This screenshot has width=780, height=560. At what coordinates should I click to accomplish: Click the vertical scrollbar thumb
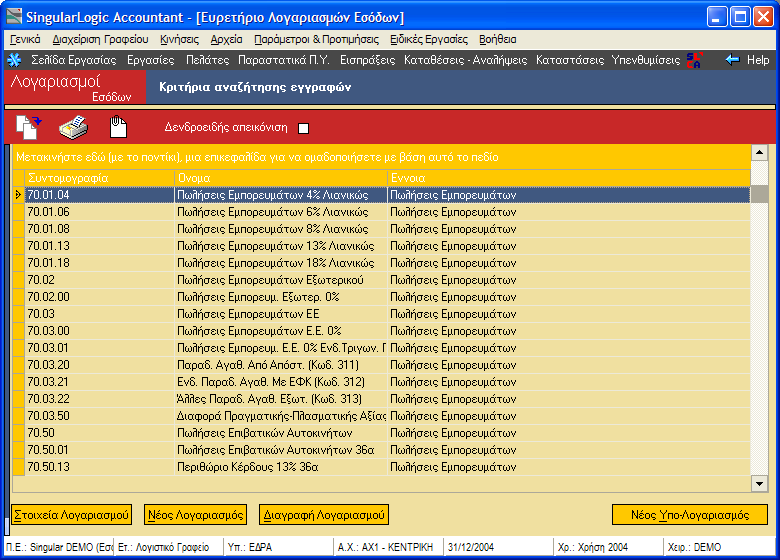[x=759, y=194]
